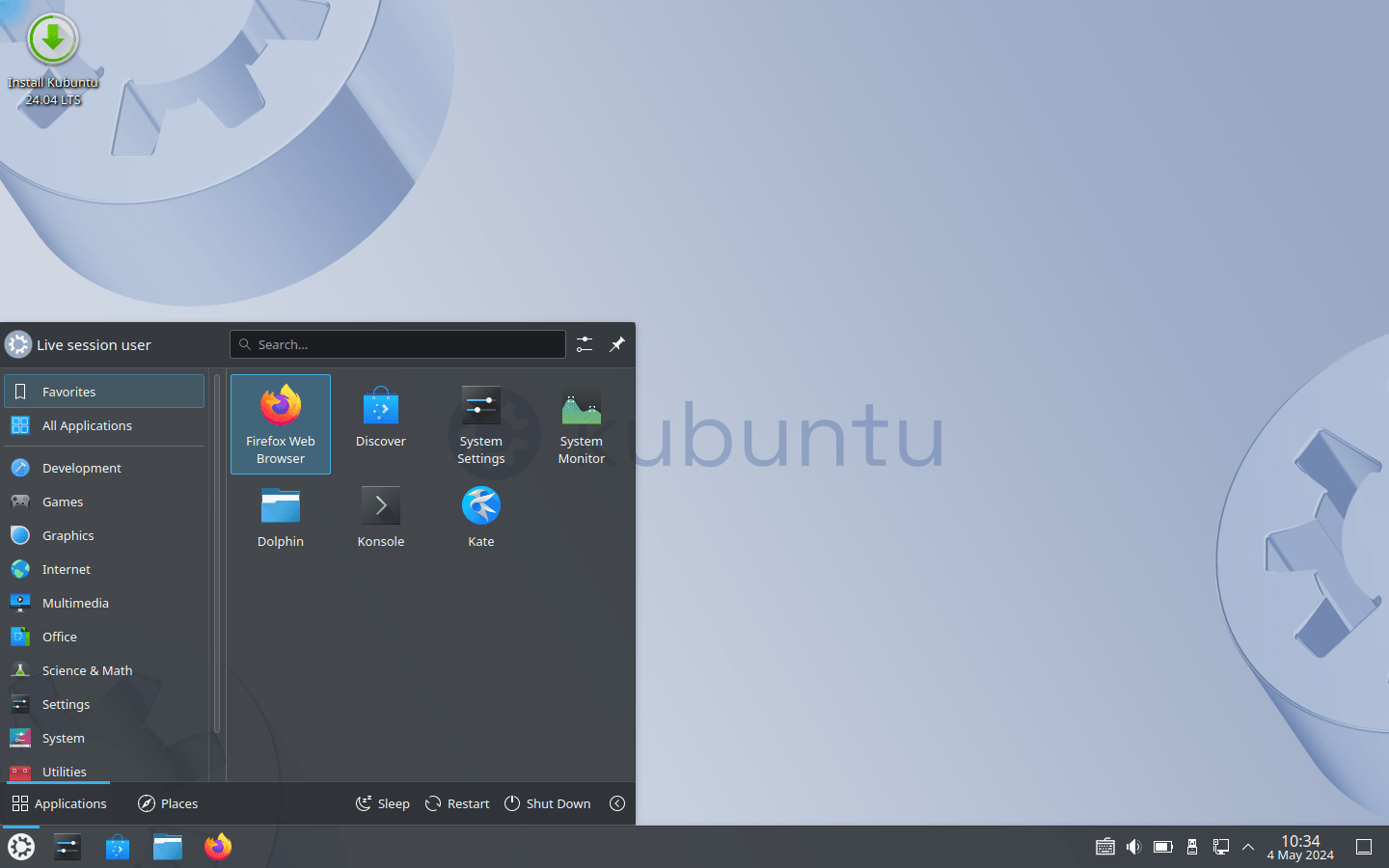The width and height of the screenshot is (1389, 868).
Task: Expand more session options arrow
Action: 617,803
